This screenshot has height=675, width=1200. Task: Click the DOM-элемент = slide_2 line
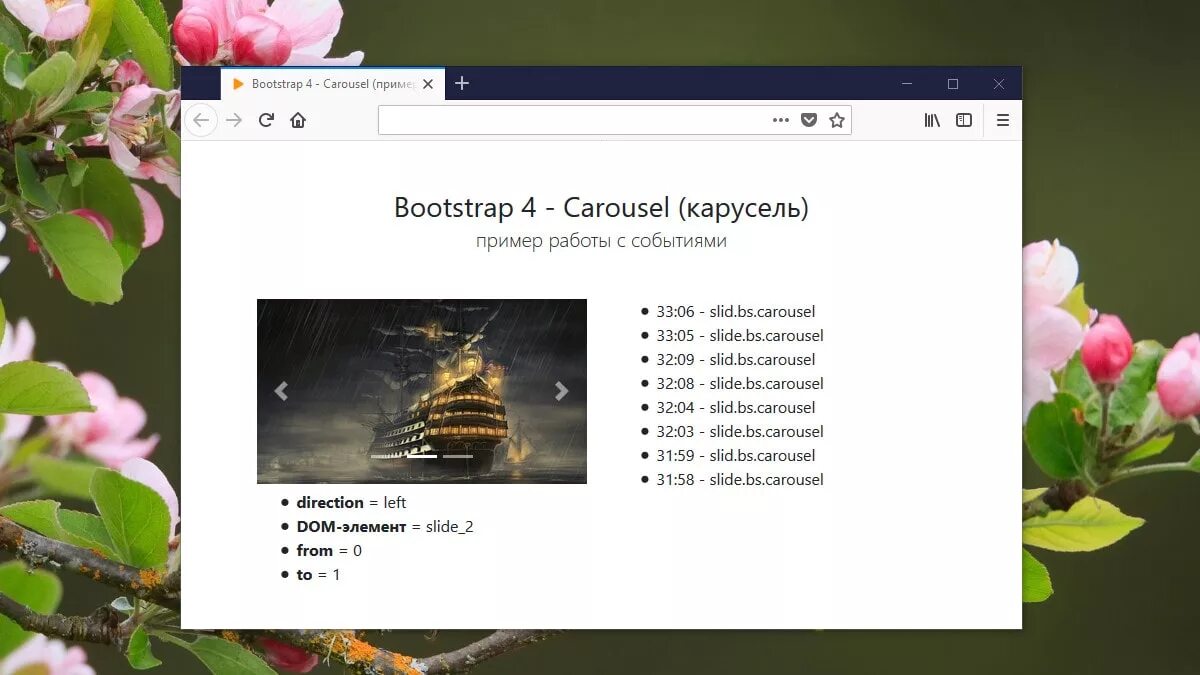(385, 526)
